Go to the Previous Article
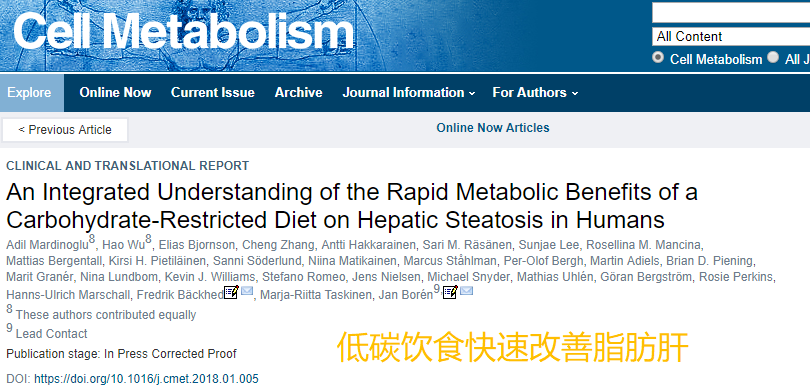 (65, 130)
